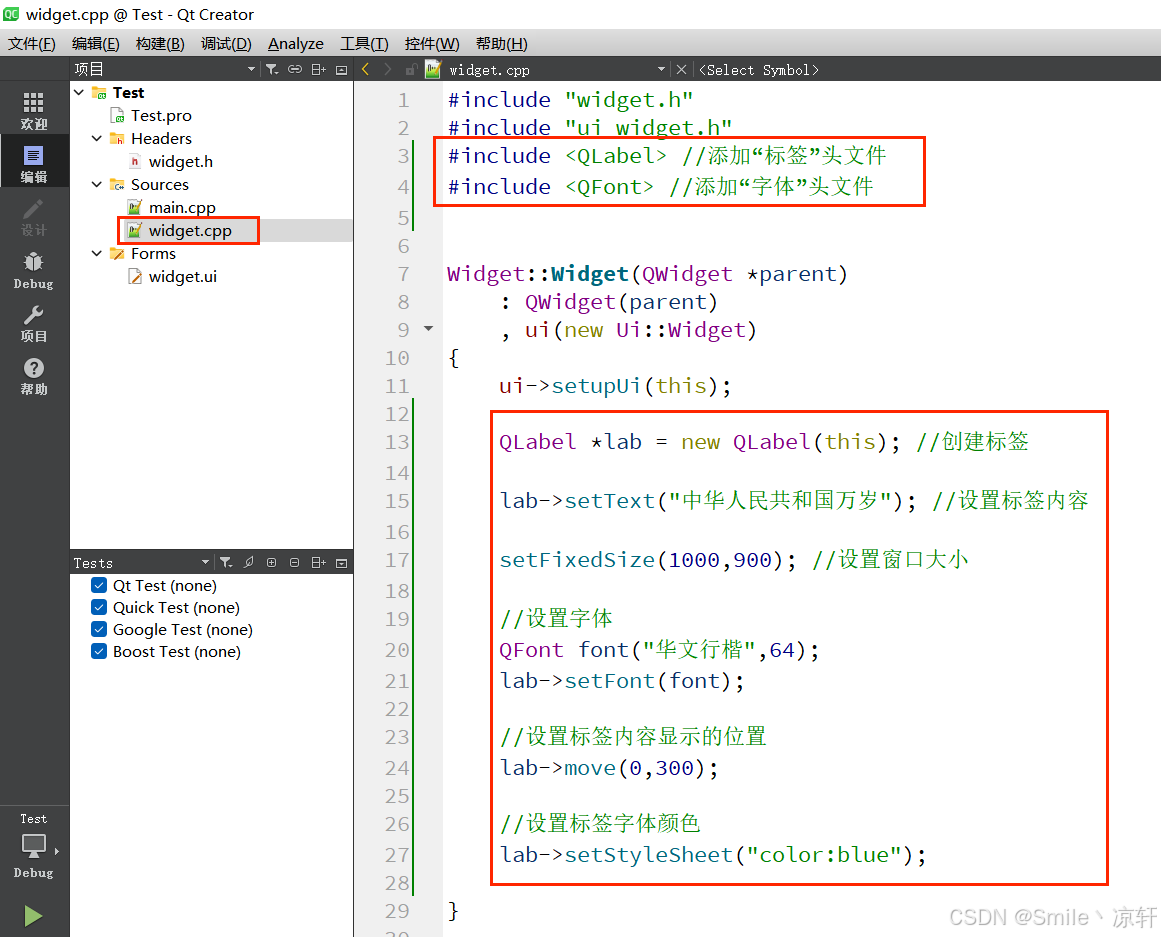Click the green Run button

pos(33,916)
